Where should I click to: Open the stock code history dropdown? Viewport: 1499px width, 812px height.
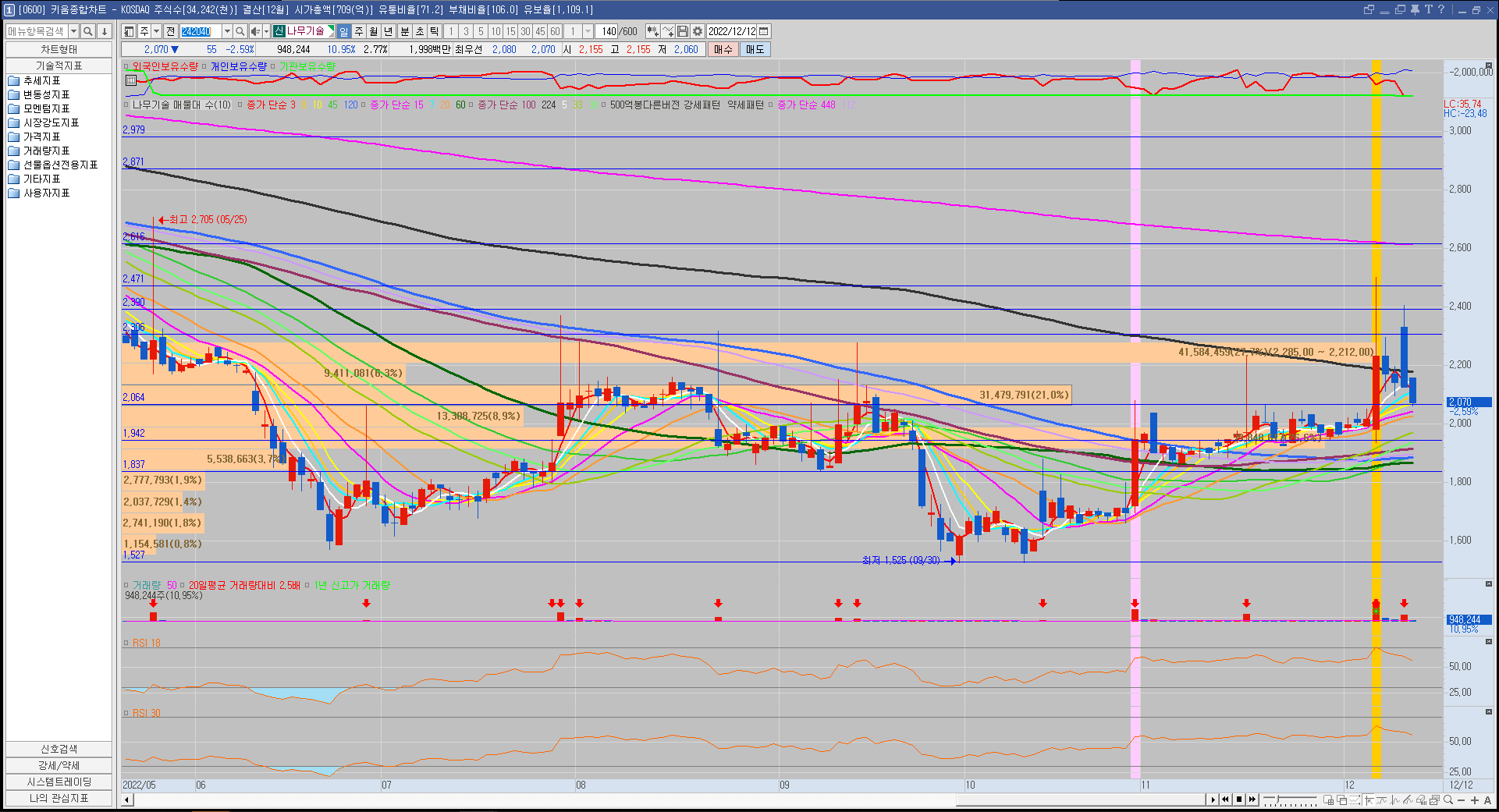tap(227, 31)
